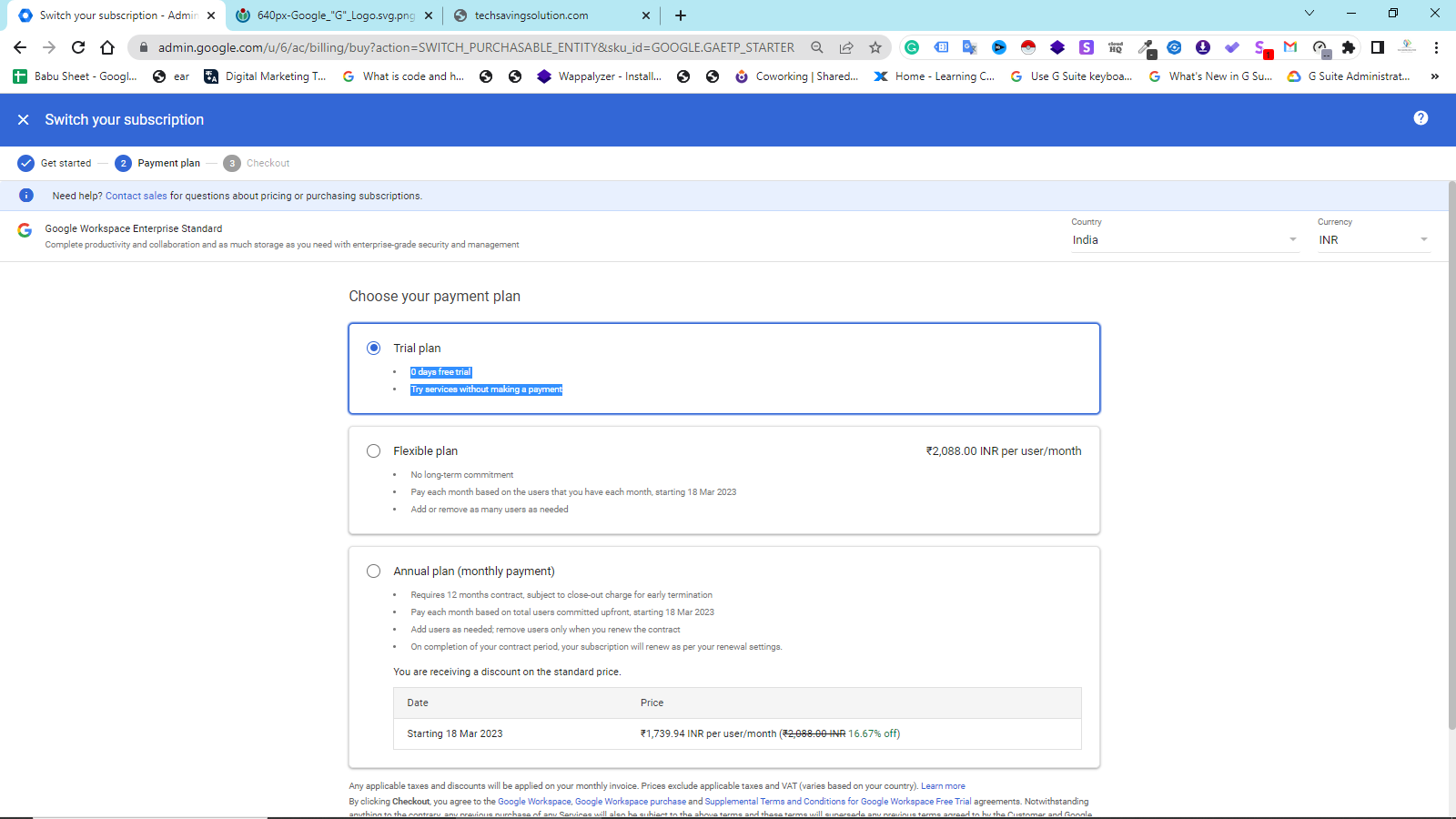This screenshot has width=1456, height=819.
Task: Open the Country dropdown showing India
Action: click(1184, 240)
